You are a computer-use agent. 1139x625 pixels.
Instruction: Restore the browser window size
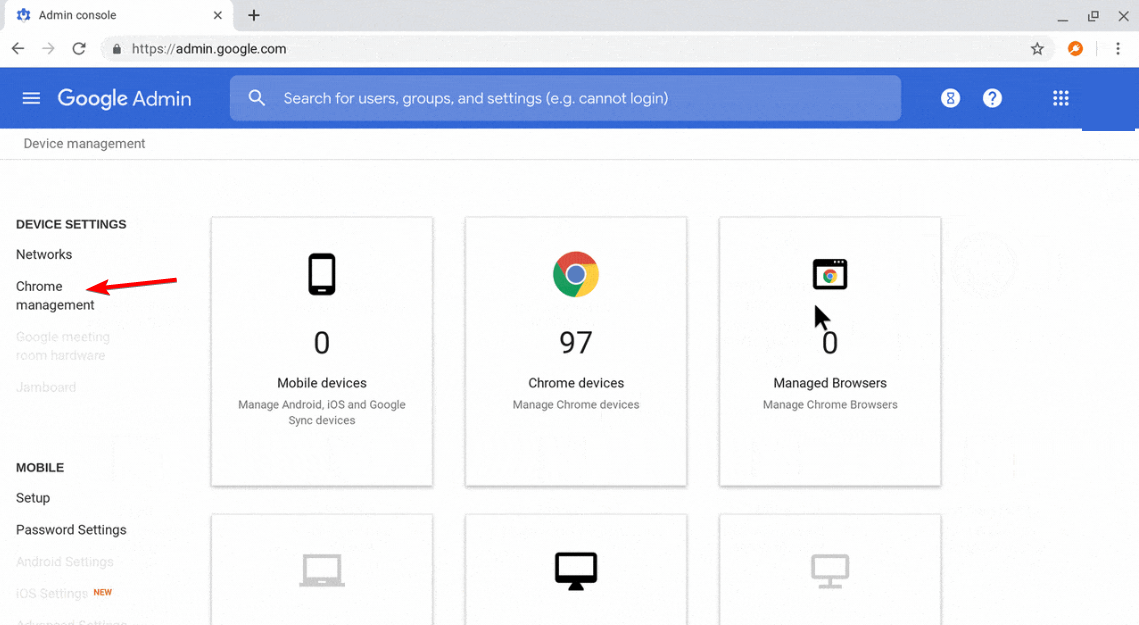click(1093, 16)
